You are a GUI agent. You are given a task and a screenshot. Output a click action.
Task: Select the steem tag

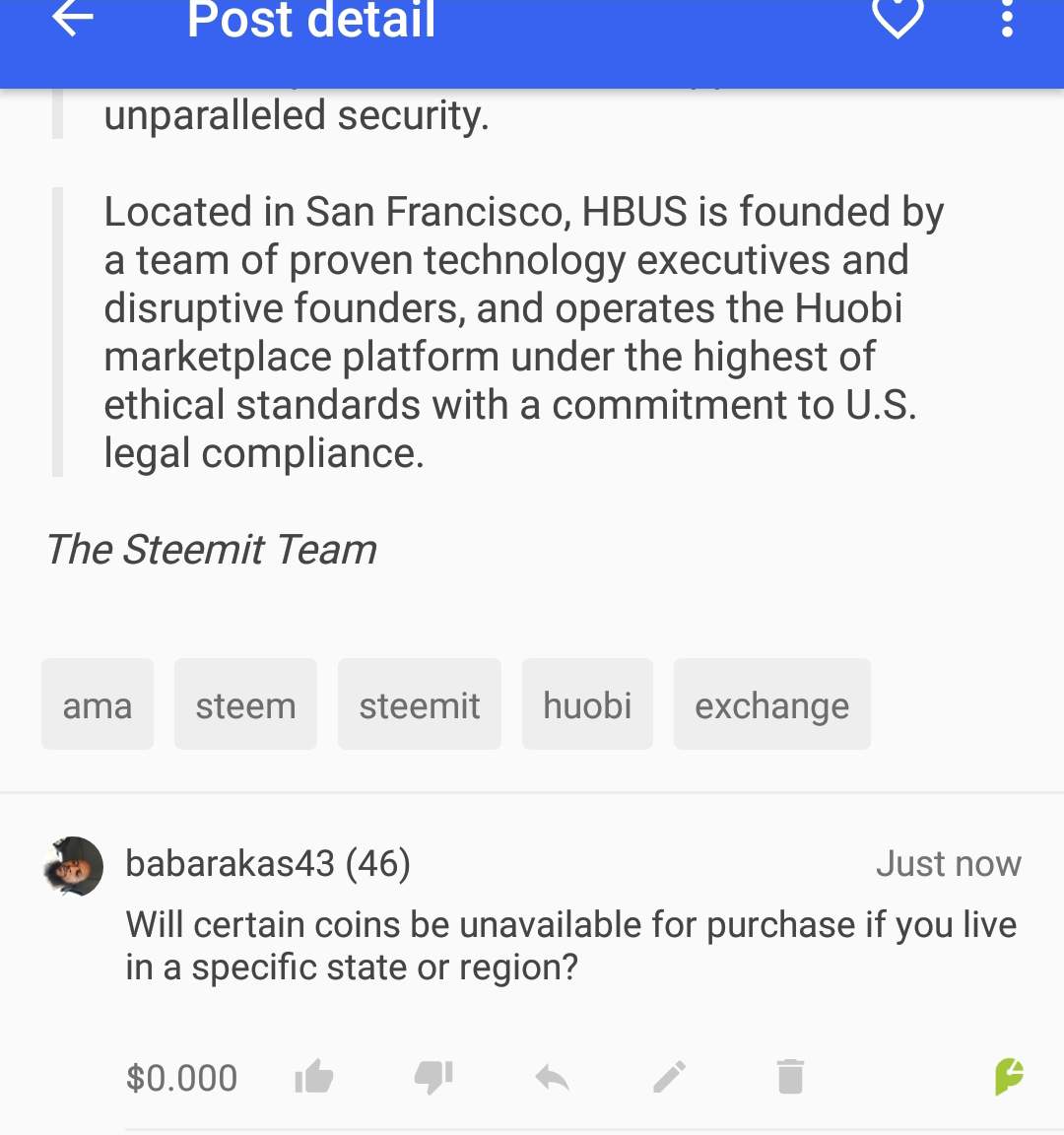(x=245, y=704)
